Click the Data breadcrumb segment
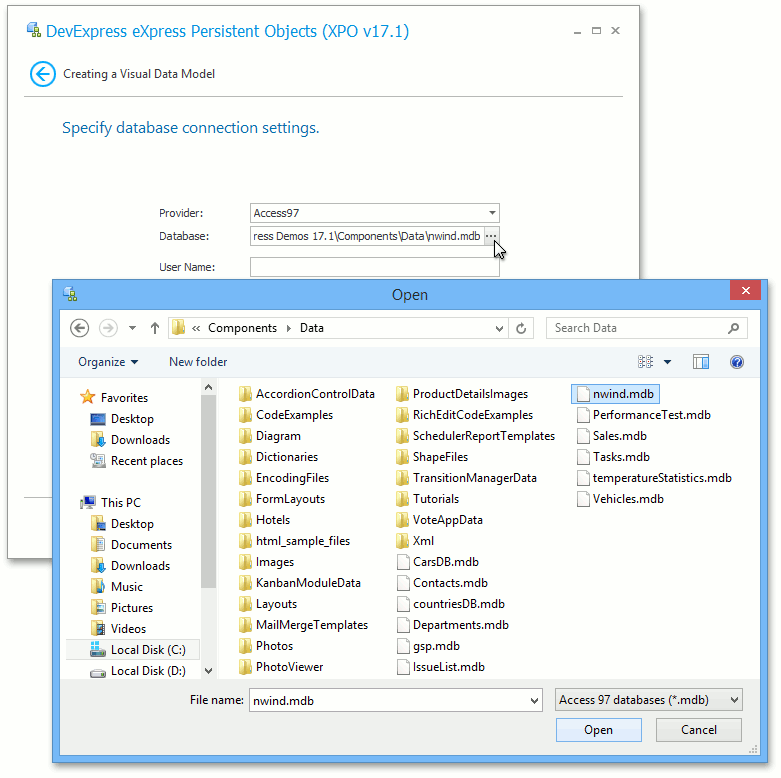781x778 pixels. click(312, 328)
